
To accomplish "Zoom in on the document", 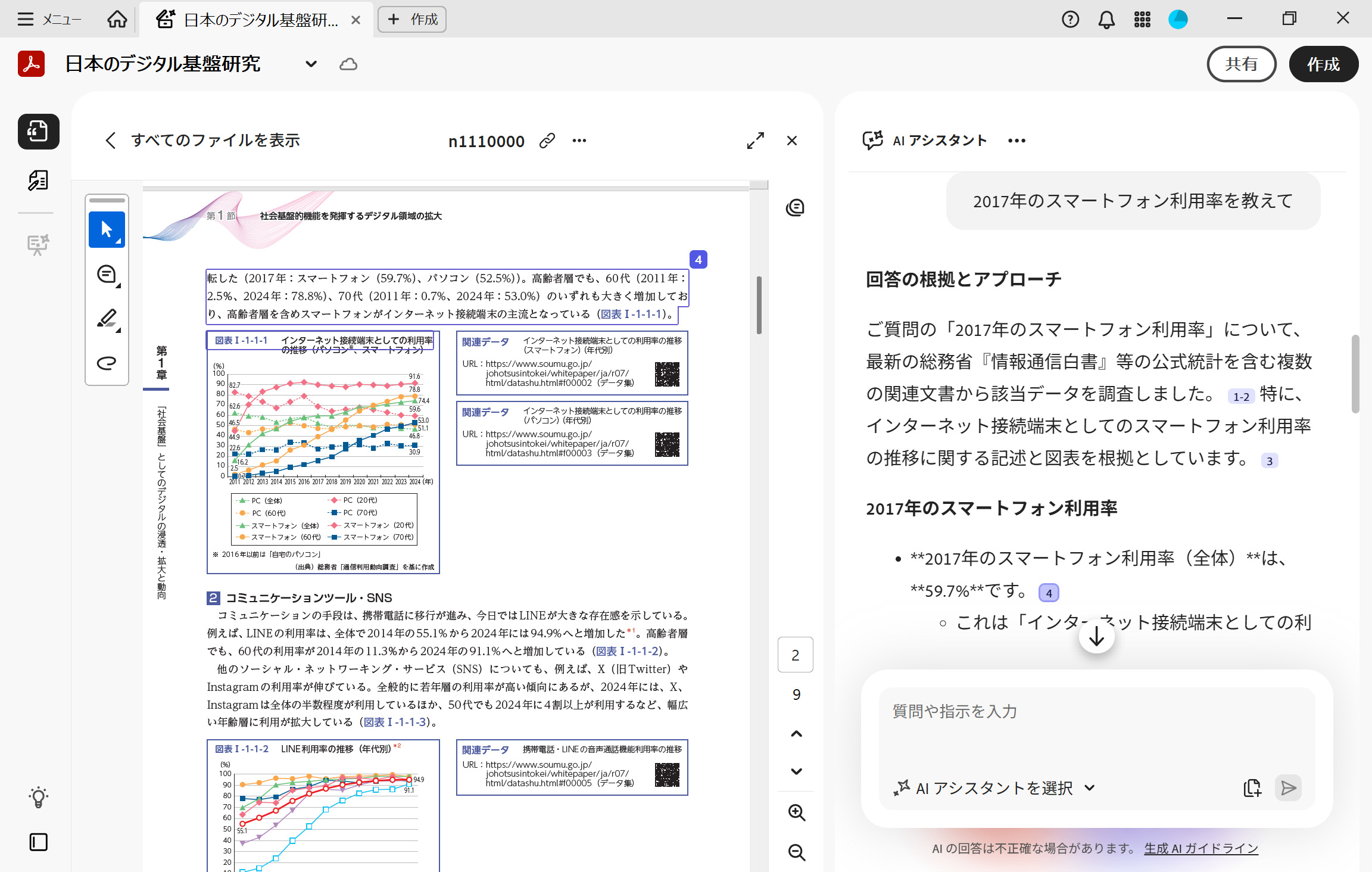I will [x=796, y=812].
